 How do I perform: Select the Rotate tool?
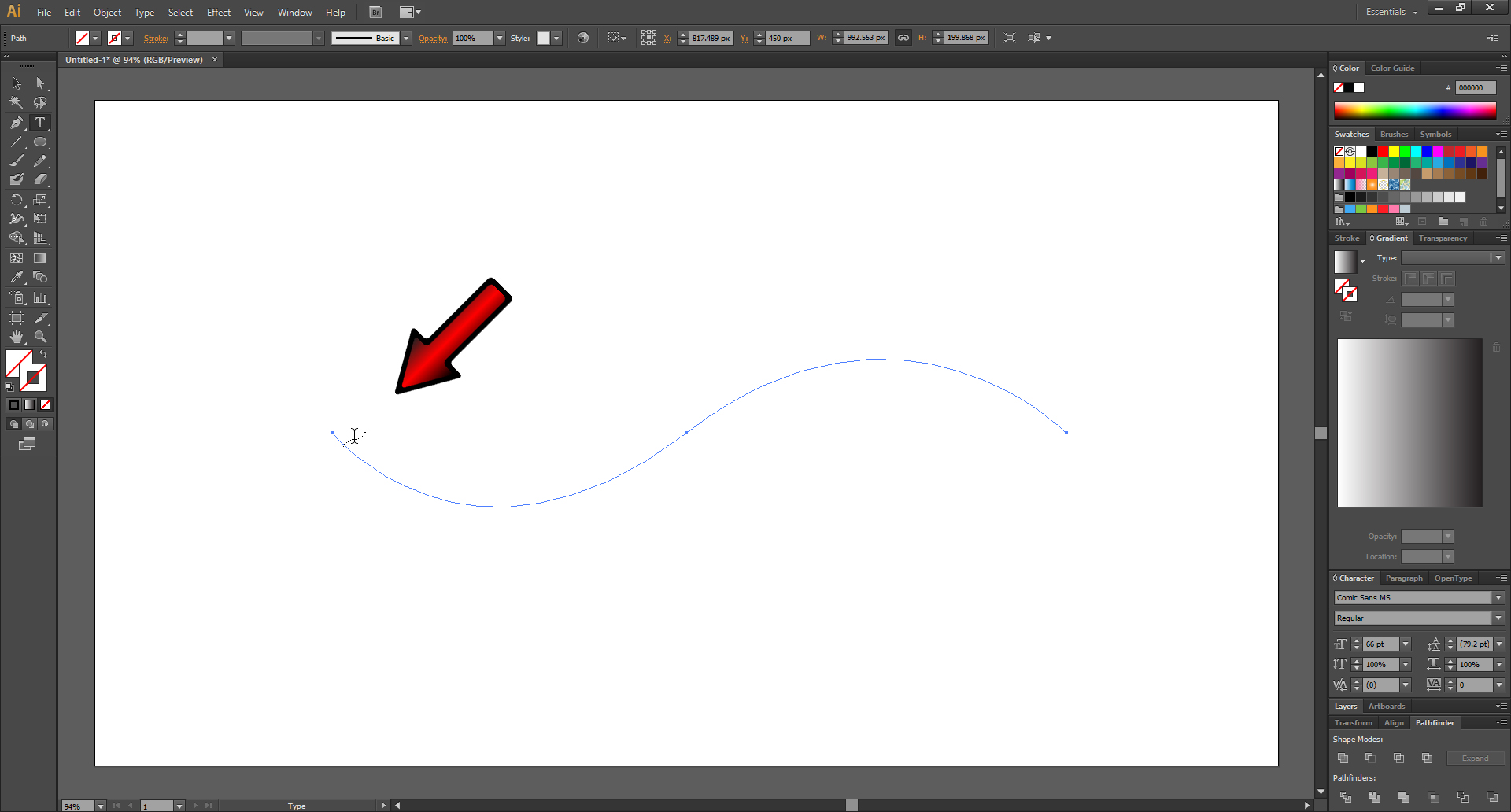tap(17, 200)
